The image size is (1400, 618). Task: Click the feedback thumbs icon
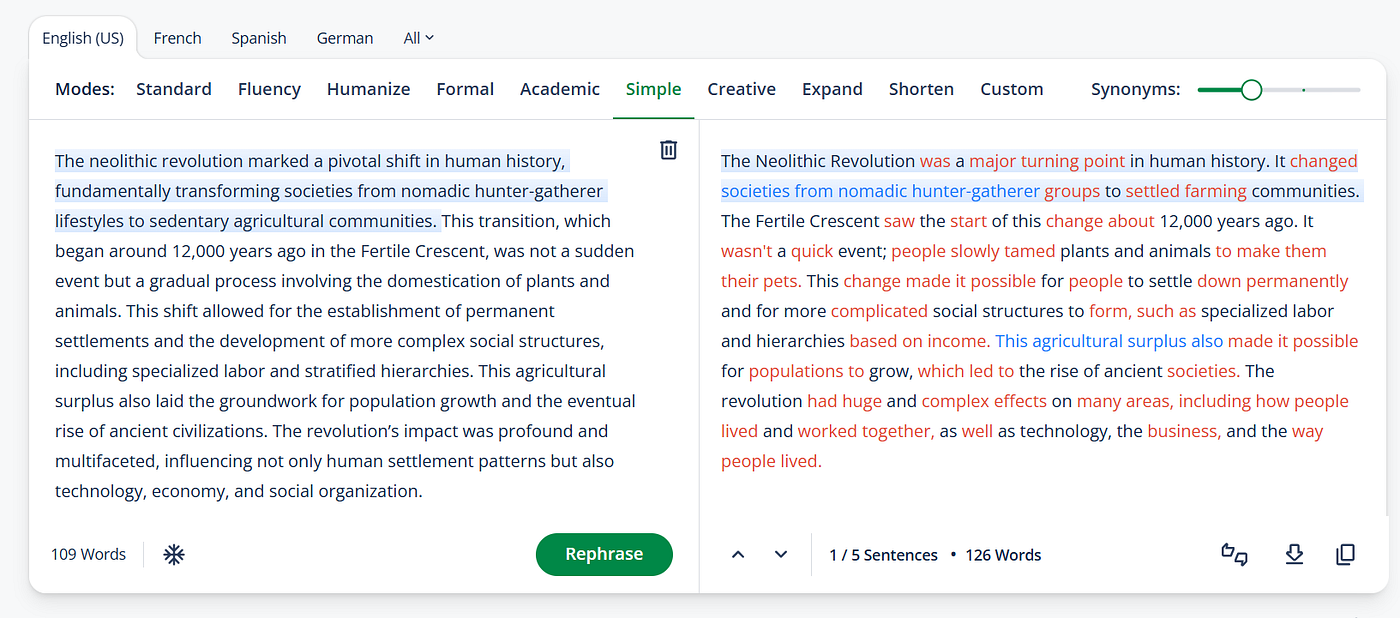[x=1234, y=554]
